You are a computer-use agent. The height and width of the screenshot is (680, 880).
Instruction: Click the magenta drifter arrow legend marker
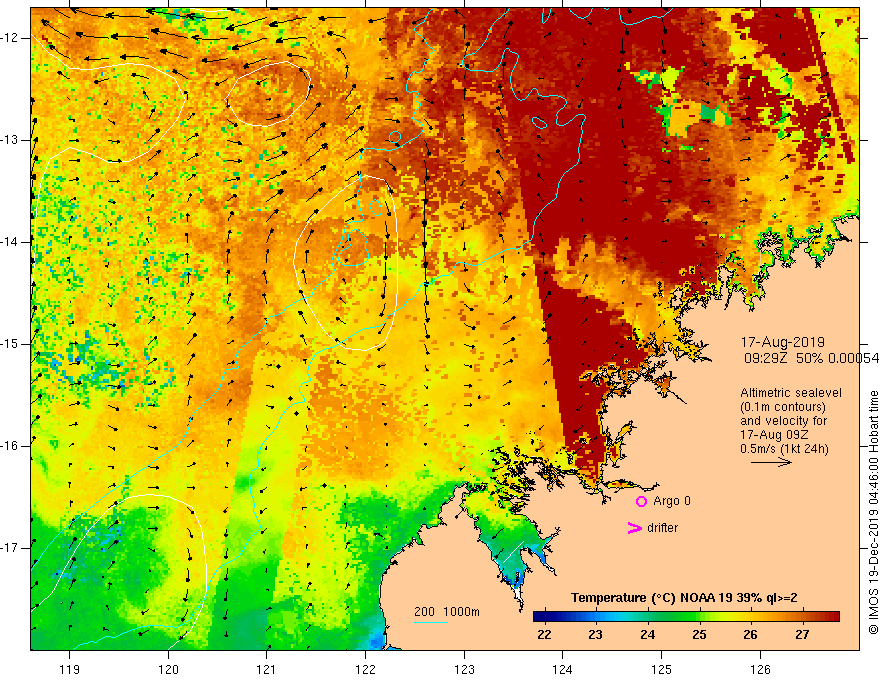pyautogui.click(x=634, y=528)
